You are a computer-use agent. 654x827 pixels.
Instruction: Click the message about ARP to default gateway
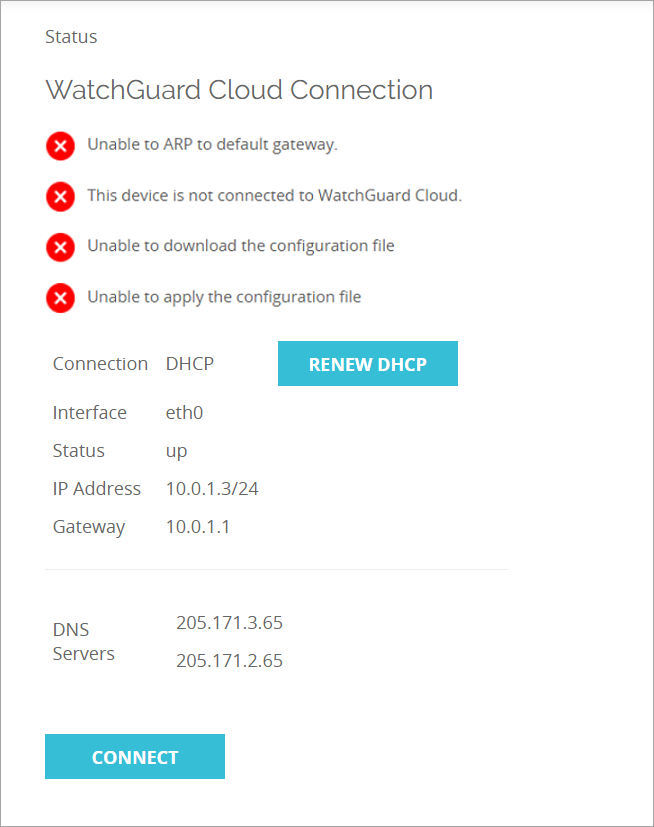212,144
